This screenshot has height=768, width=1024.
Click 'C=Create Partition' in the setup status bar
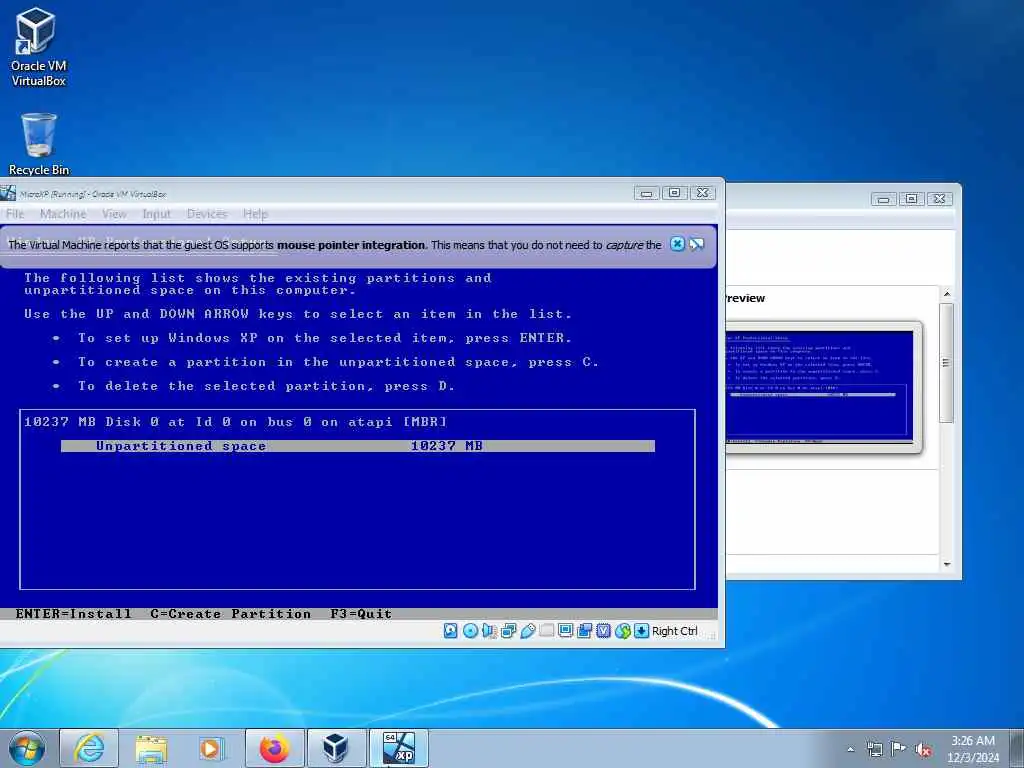(231, 614)
